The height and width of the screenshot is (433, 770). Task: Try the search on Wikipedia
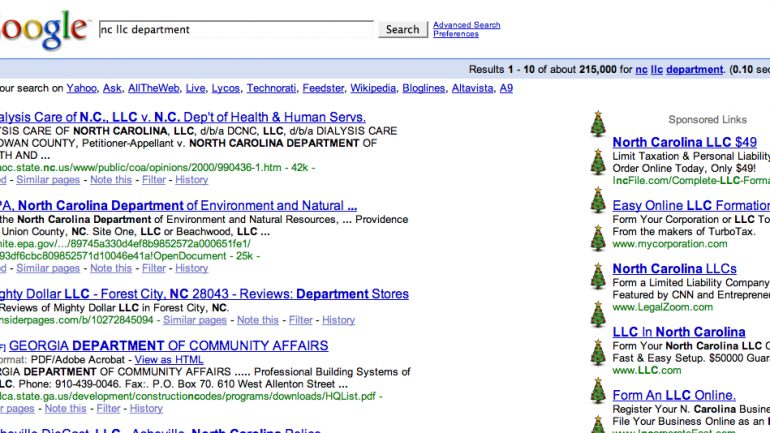point(373,88)
